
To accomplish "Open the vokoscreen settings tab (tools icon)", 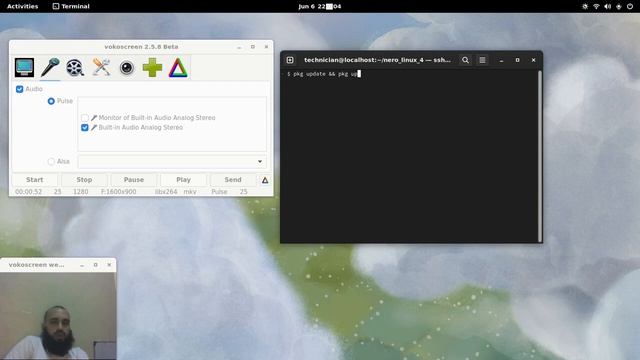I will 101,67.
